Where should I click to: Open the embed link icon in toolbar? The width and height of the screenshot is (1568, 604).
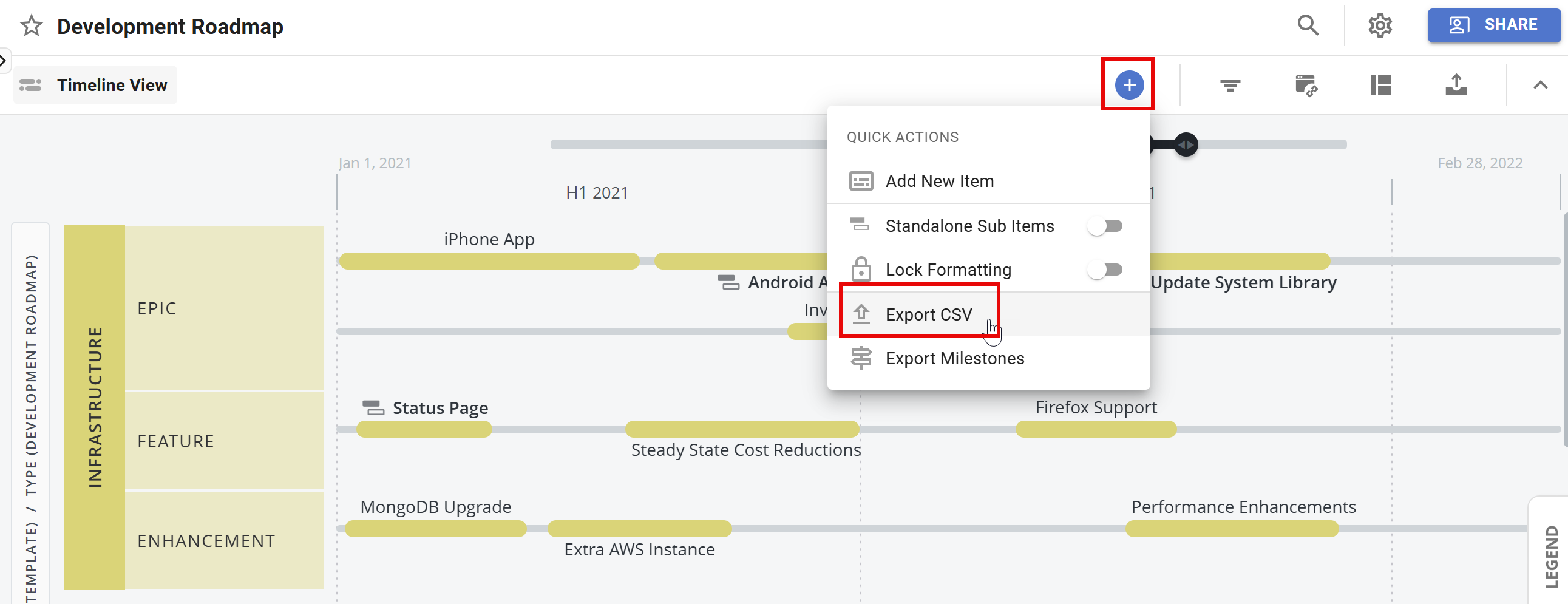tap(1306, 85)
